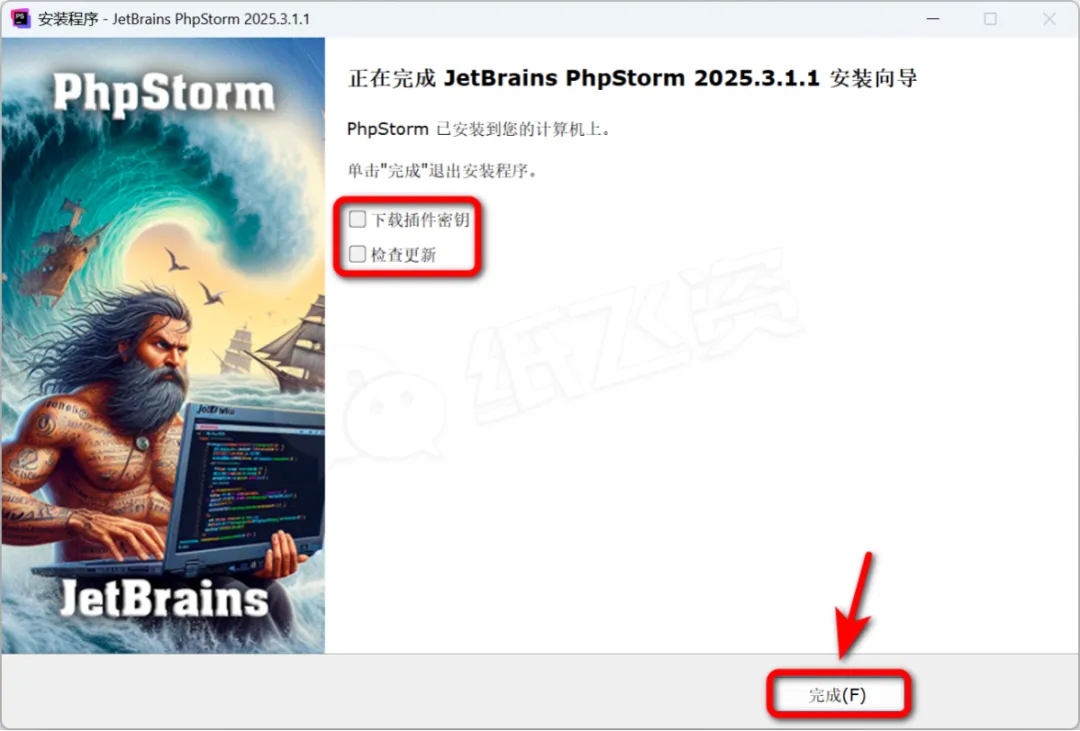Click the 完成(F) finish button

tap(838, 694)
